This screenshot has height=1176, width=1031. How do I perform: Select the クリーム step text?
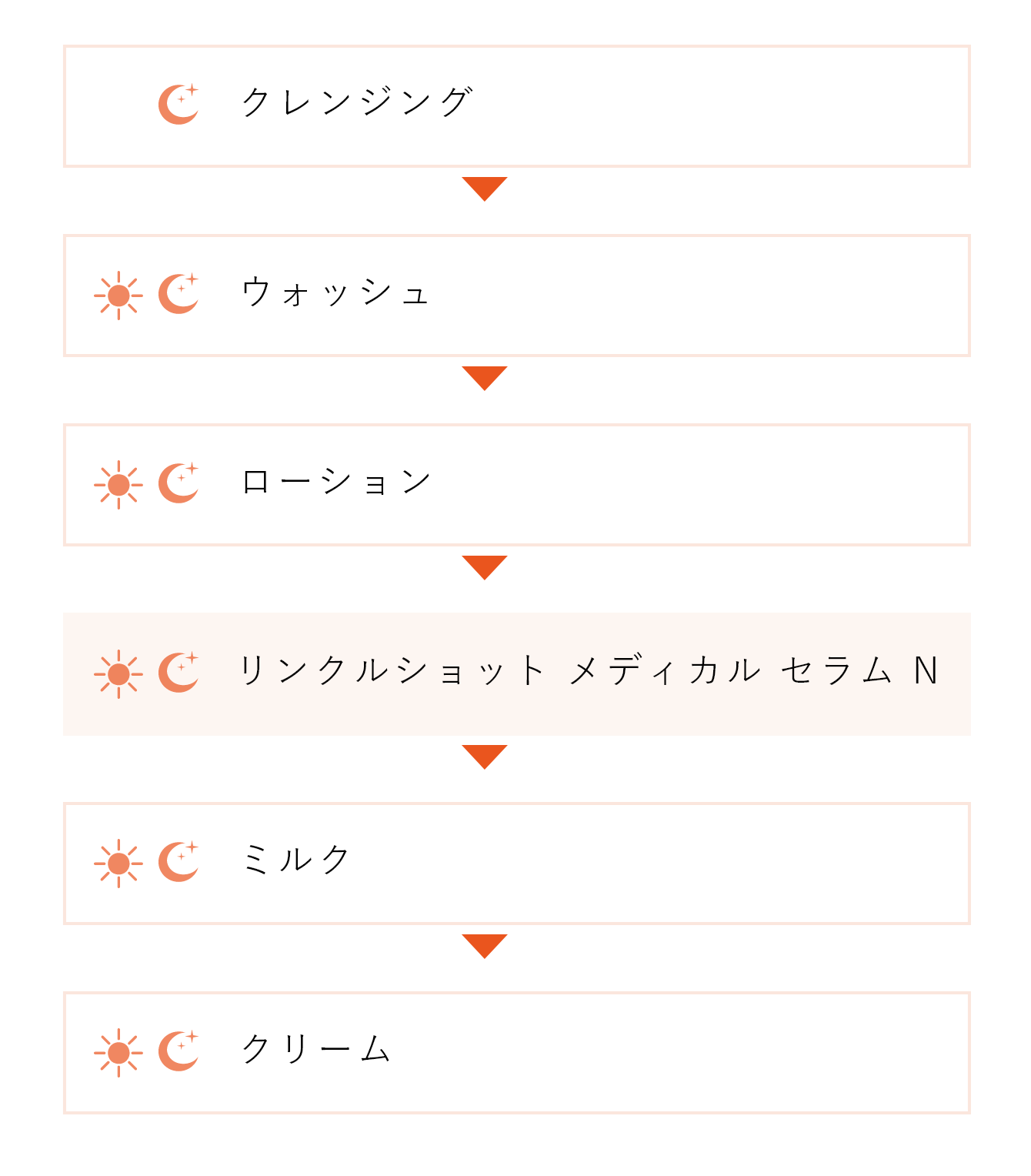tap(316, 1049)
